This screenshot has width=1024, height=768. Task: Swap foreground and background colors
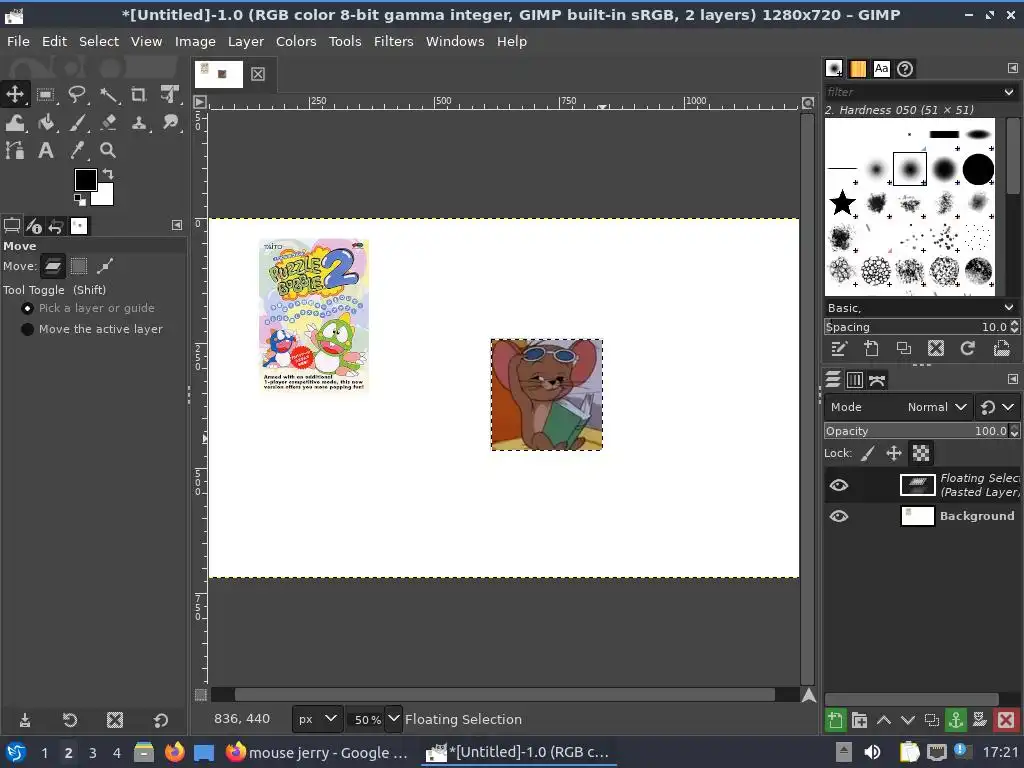[x=108, y=174]
